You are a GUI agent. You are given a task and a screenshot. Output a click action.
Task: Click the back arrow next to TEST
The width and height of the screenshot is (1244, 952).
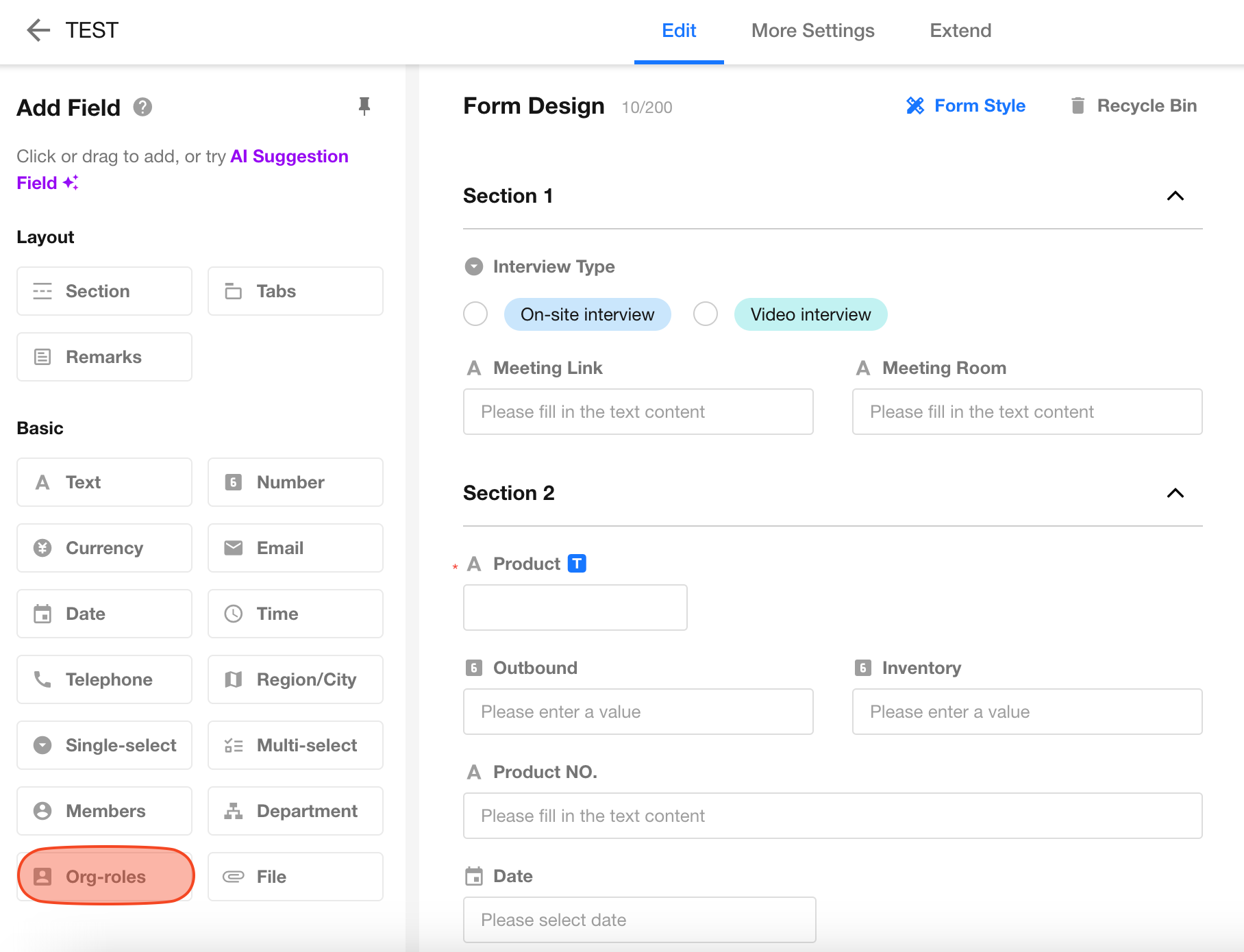pyautogui.click(x=38, y=30)
